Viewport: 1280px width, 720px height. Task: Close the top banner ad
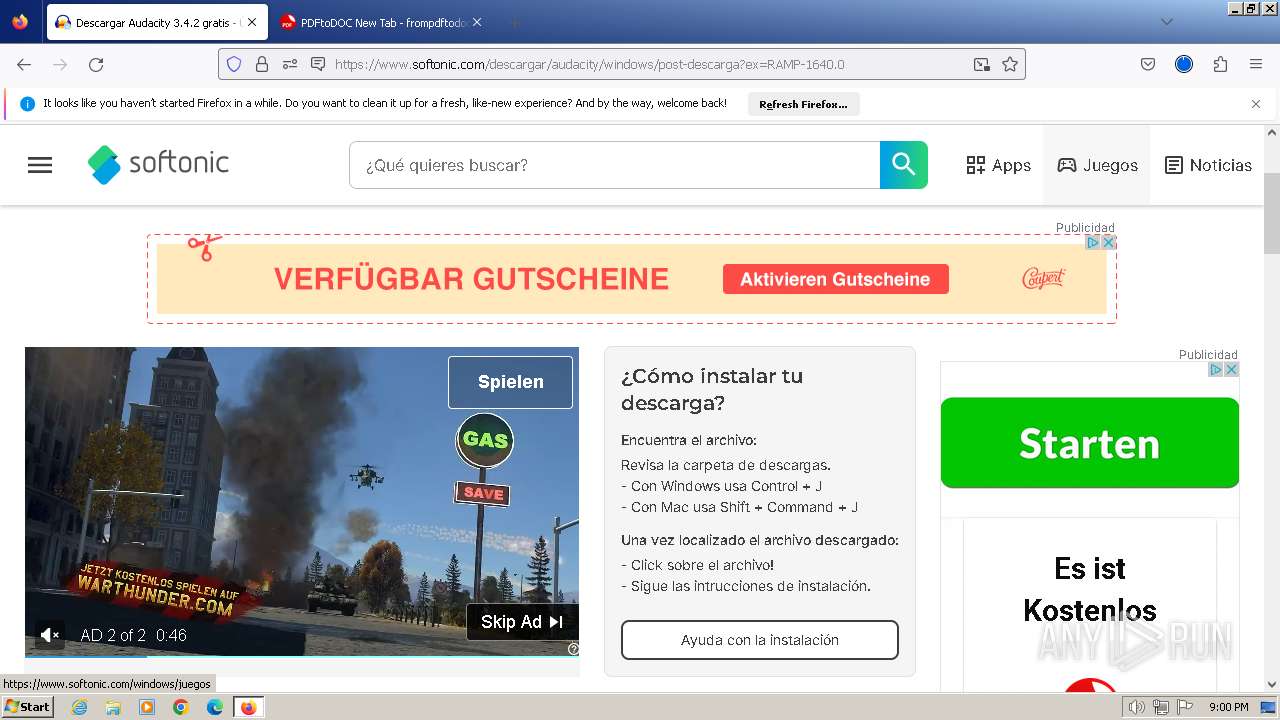click(x=1108, y=242)
